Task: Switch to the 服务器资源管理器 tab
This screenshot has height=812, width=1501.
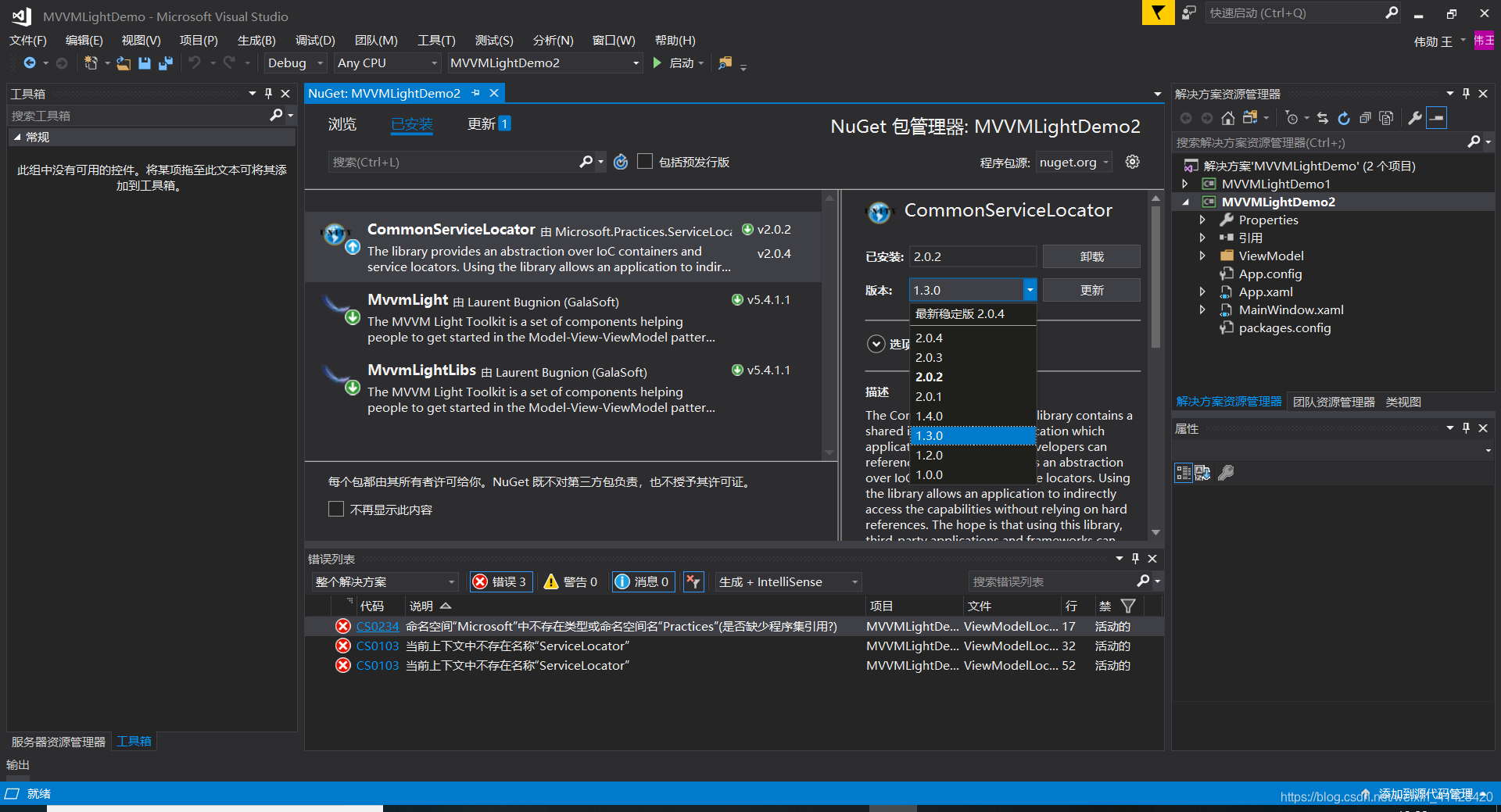Action: [x=59, y=742]
